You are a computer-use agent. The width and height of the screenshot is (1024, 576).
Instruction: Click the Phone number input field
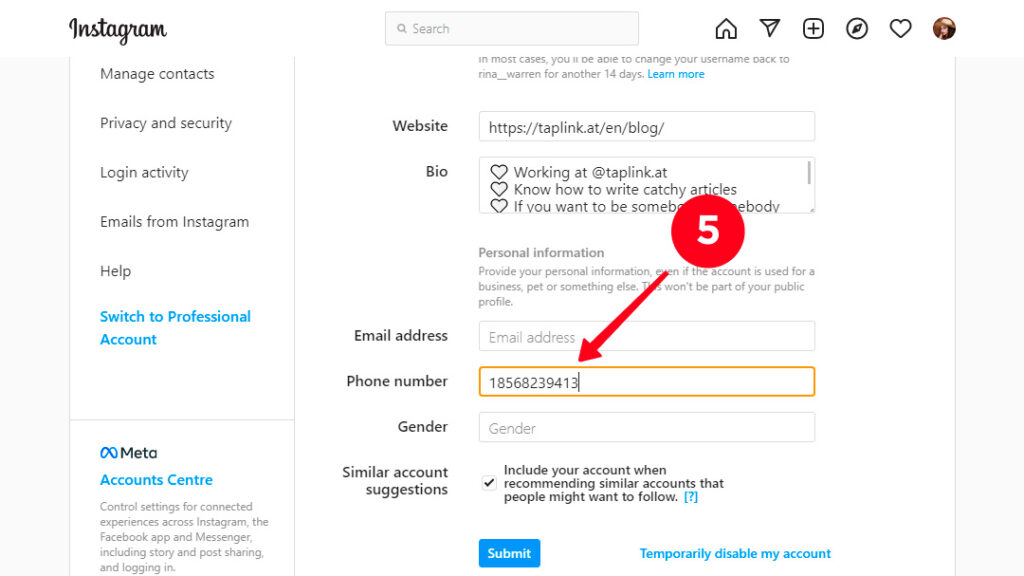click(646, 381)
